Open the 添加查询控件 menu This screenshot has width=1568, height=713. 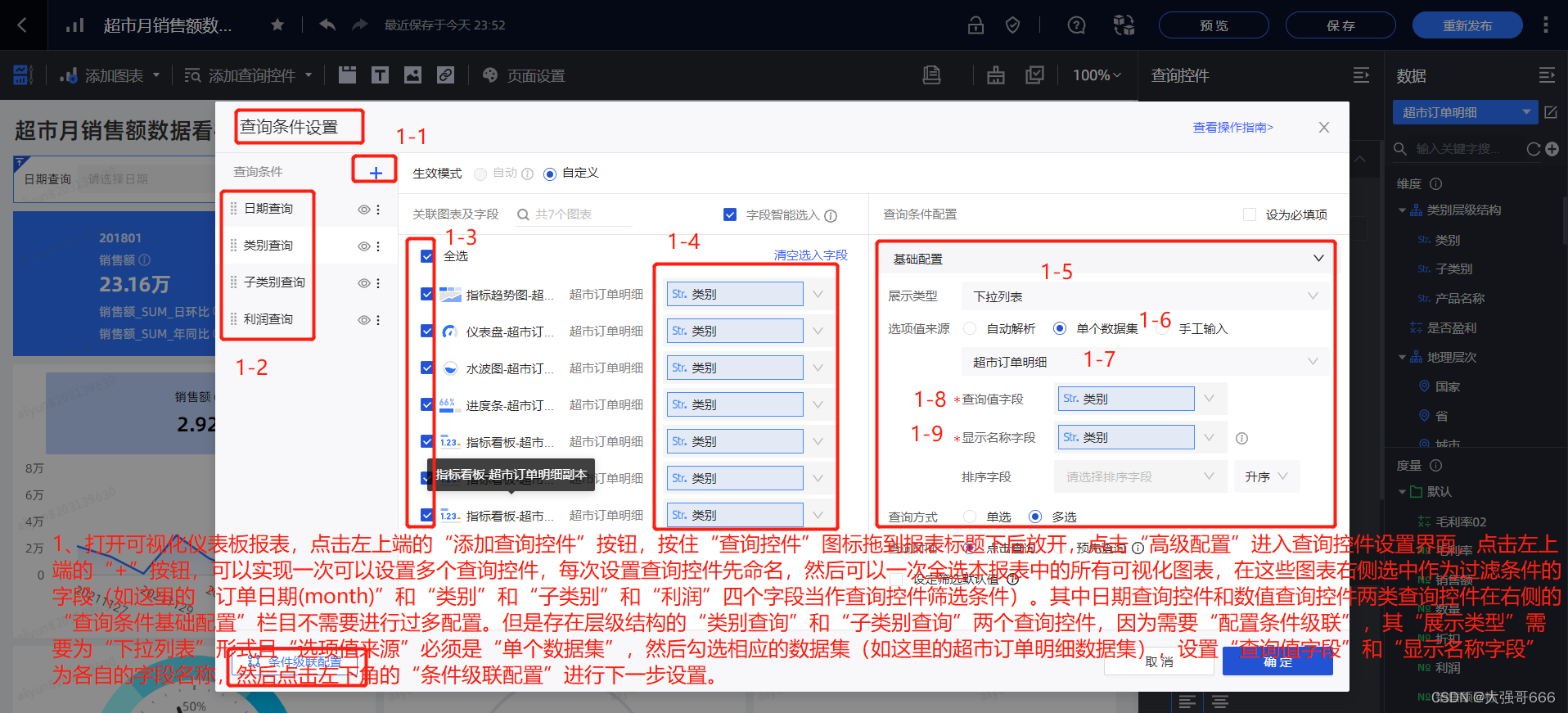click(249, 75)
